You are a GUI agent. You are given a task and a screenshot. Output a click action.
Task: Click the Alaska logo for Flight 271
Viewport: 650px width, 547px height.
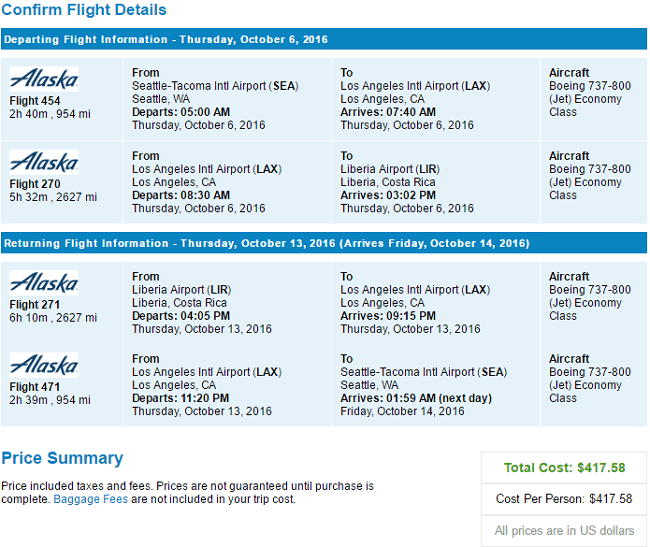tap(44, 283)
